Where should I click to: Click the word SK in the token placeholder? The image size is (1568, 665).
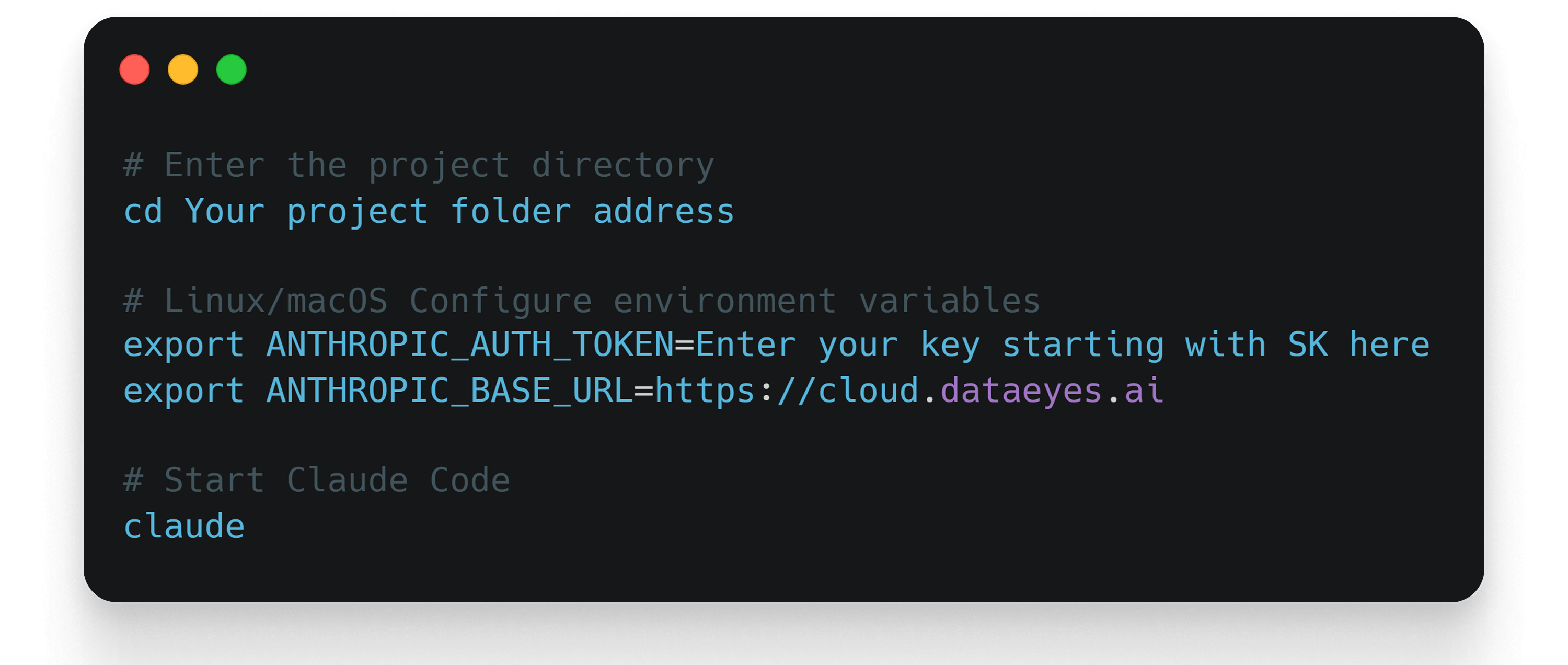[x=1307, y=345]
